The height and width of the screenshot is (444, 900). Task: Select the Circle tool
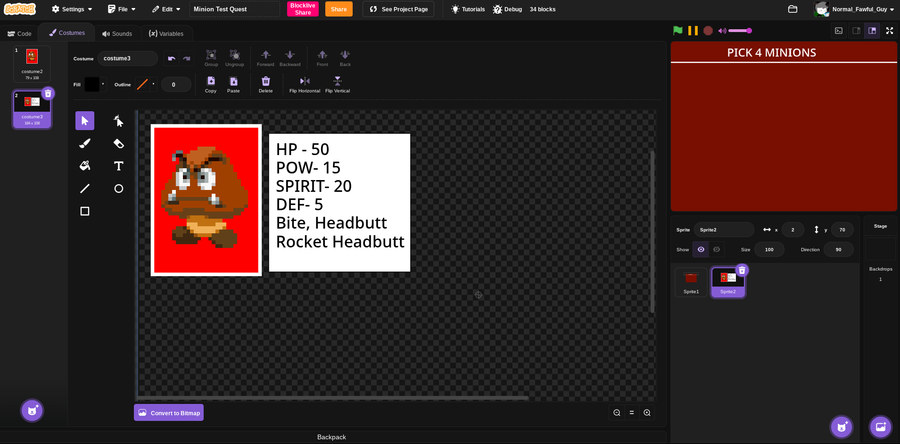coord(119,188)
